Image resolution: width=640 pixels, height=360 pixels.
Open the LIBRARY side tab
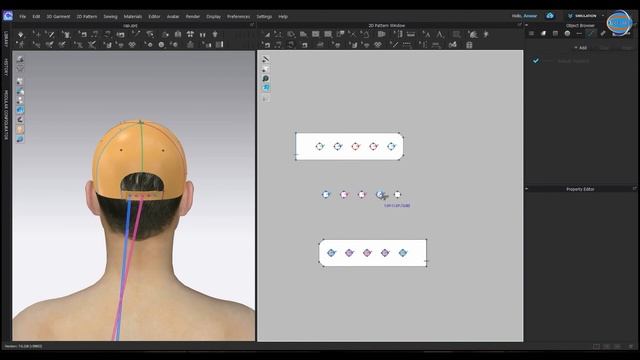(6, 40)
